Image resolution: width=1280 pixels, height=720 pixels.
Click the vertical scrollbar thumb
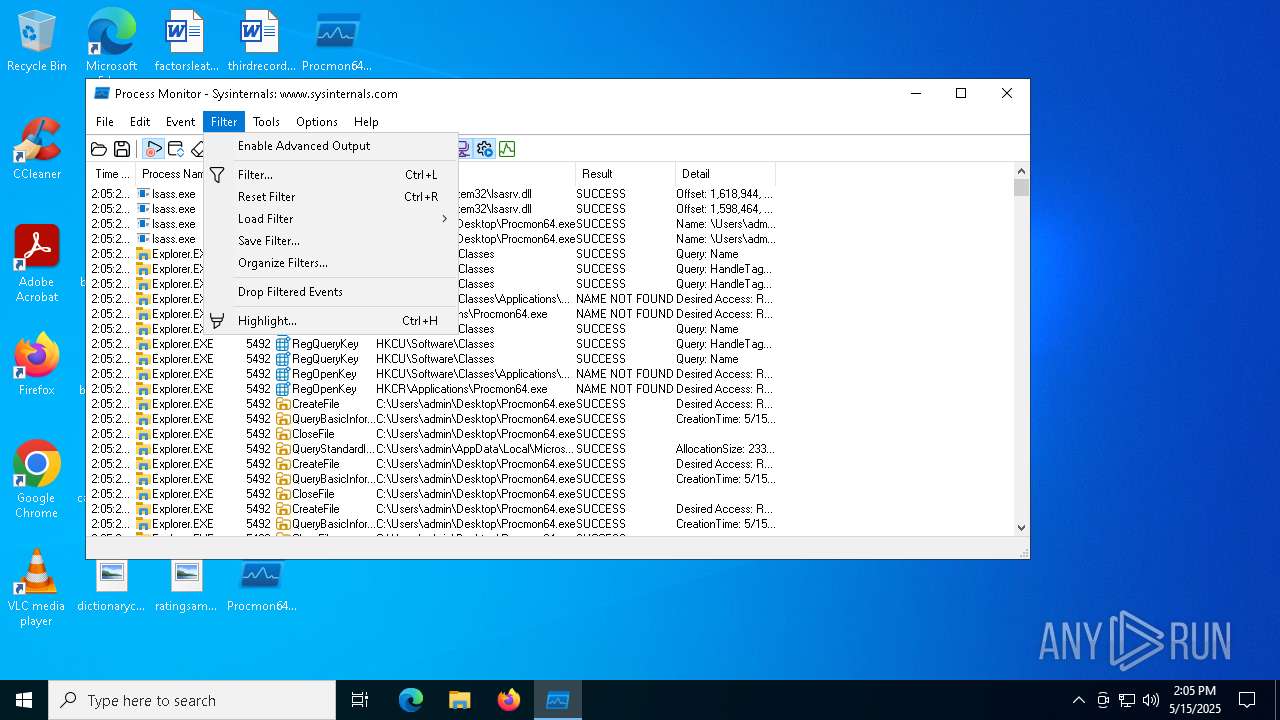click(x=1021, y=188)
